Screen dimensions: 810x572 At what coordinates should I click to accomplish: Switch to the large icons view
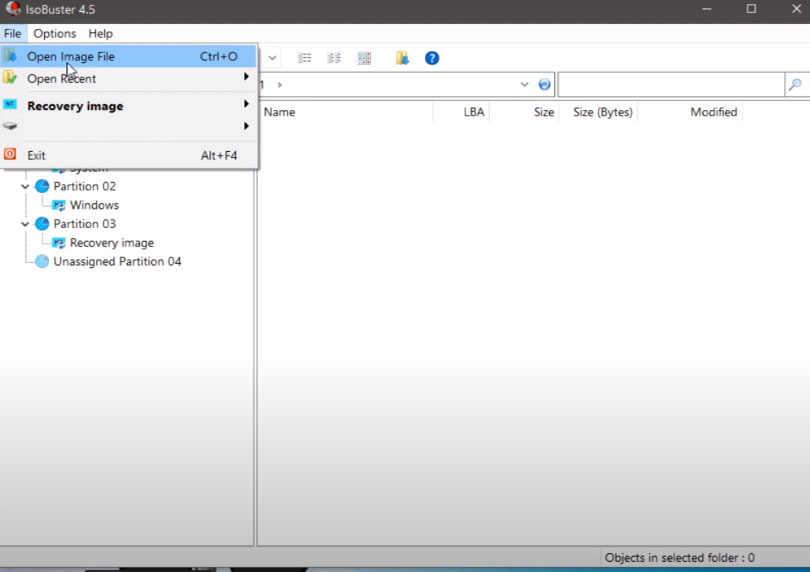click(364, 58)
